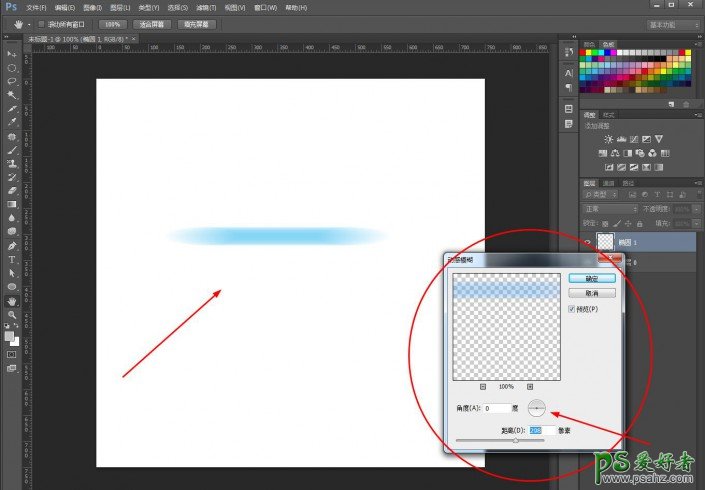Open Adjustments panel menu

[x=698, y=115]
